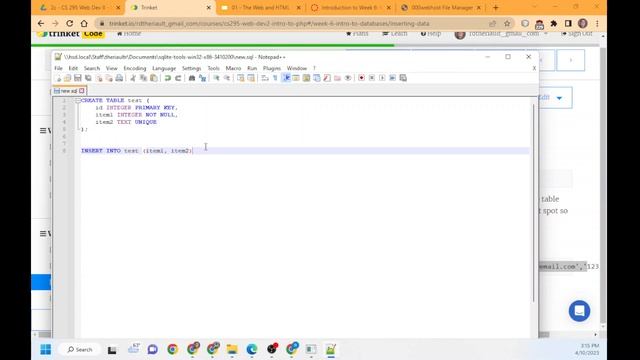Click the Open file toolbar icon

point(68,78)
